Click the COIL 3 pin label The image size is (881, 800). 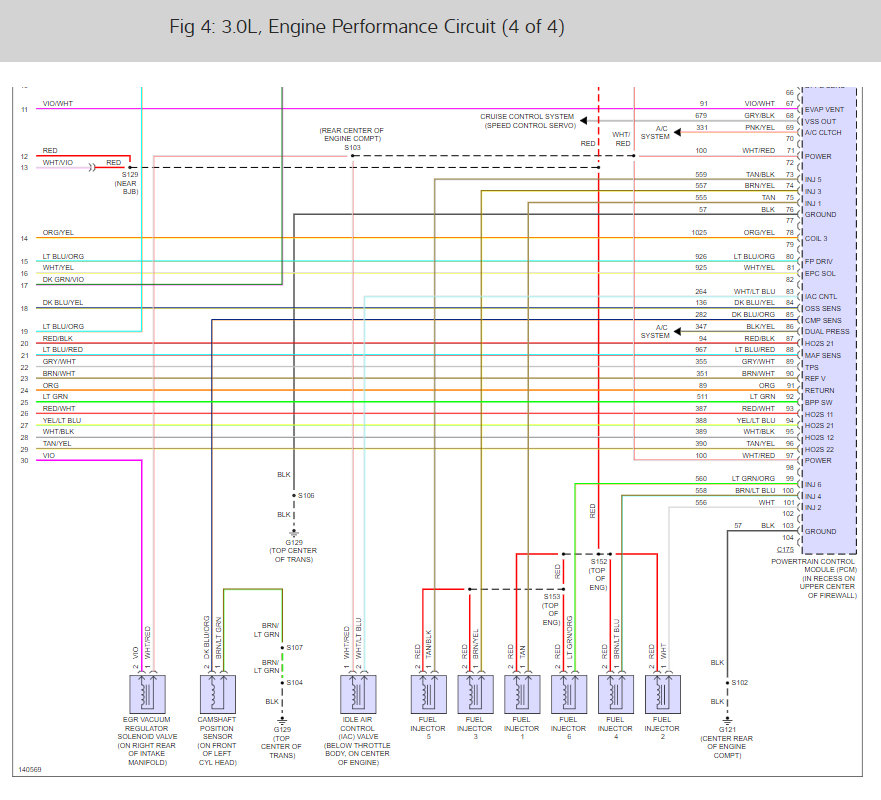[816, 238]
